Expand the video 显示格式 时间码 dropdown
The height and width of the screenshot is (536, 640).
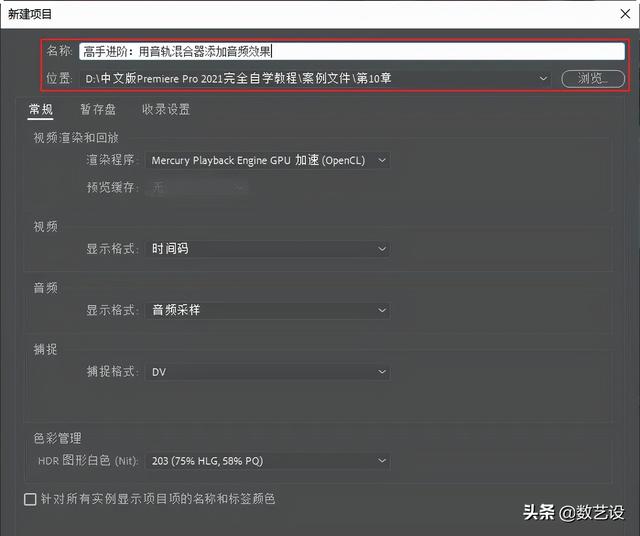265,249
